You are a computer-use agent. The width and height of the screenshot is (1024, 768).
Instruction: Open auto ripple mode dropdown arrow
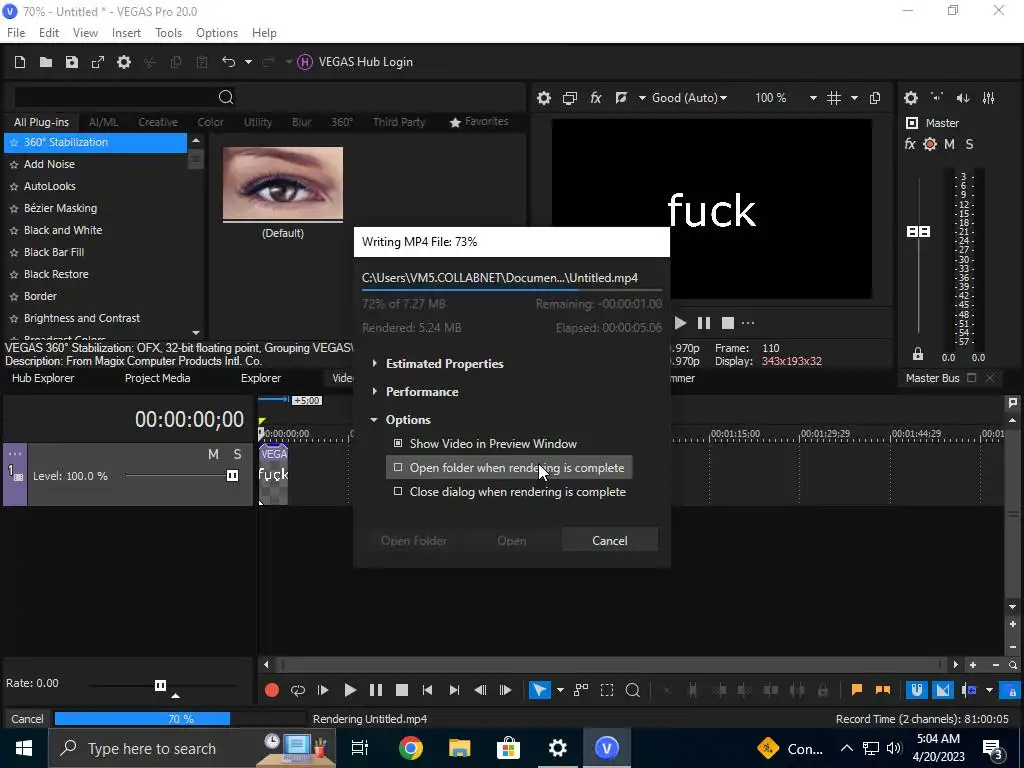989,690
